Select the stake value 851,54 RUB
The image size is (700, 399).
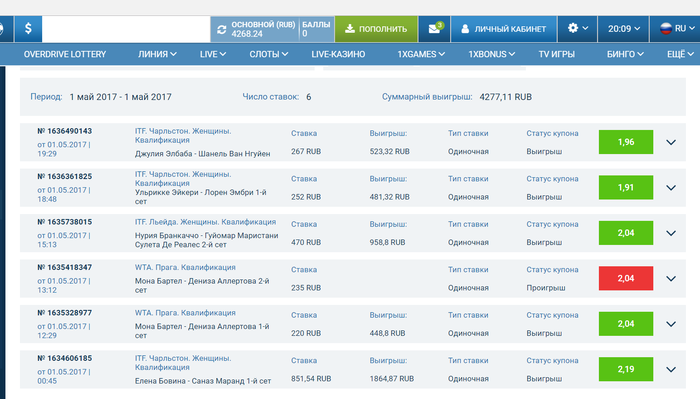[x=311, y=378]
